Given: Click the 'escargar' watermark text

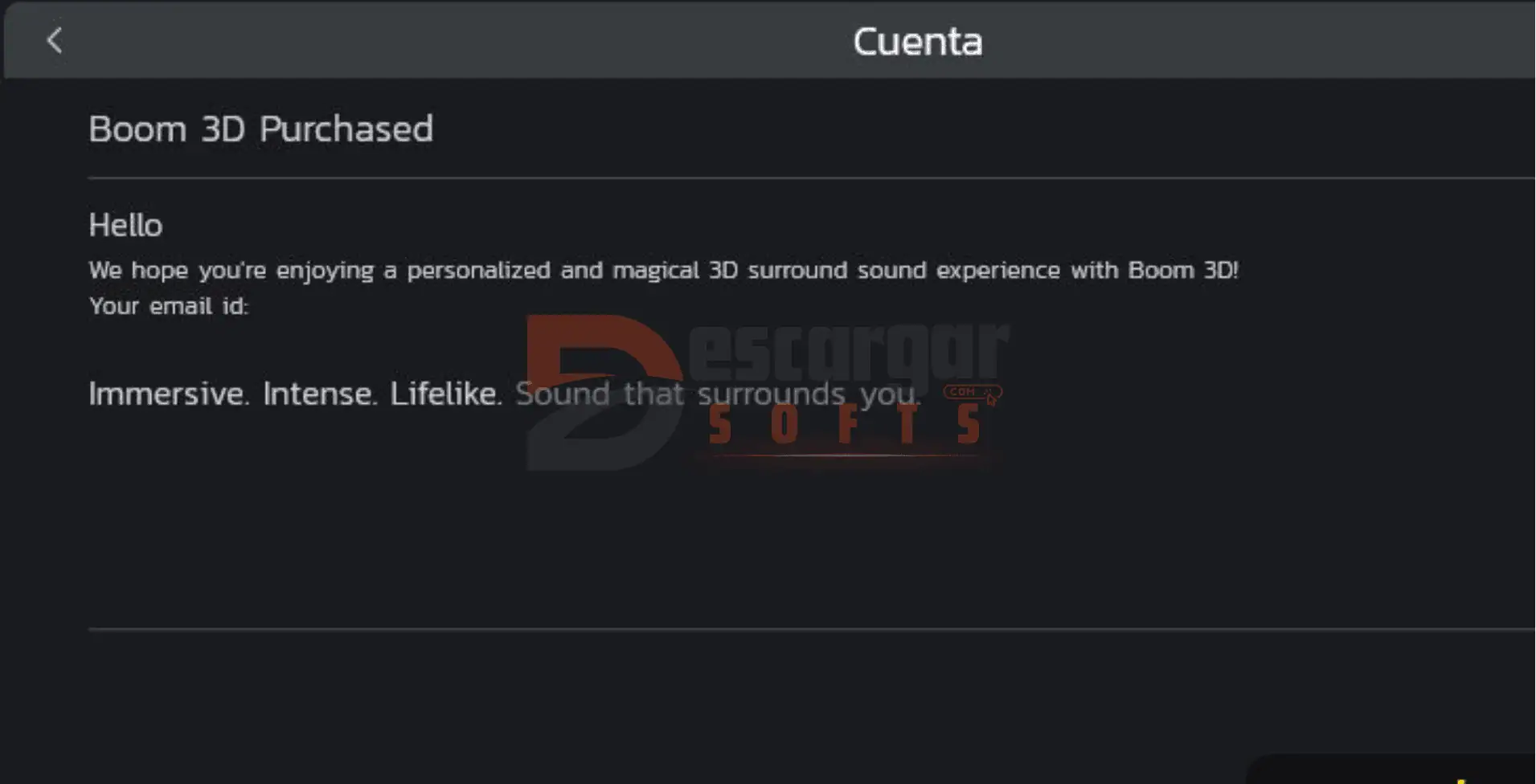Looking at the screenshot, I should pos(848,349).
